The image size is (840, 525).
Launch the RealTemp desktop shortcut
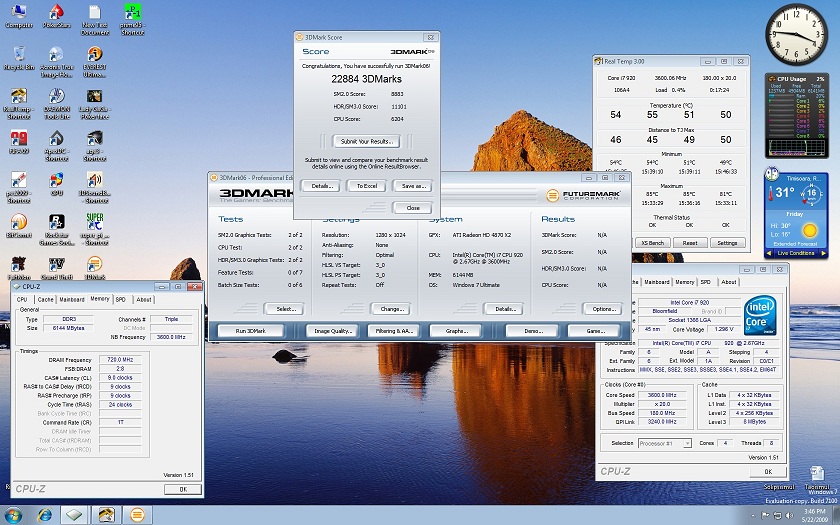19,104
